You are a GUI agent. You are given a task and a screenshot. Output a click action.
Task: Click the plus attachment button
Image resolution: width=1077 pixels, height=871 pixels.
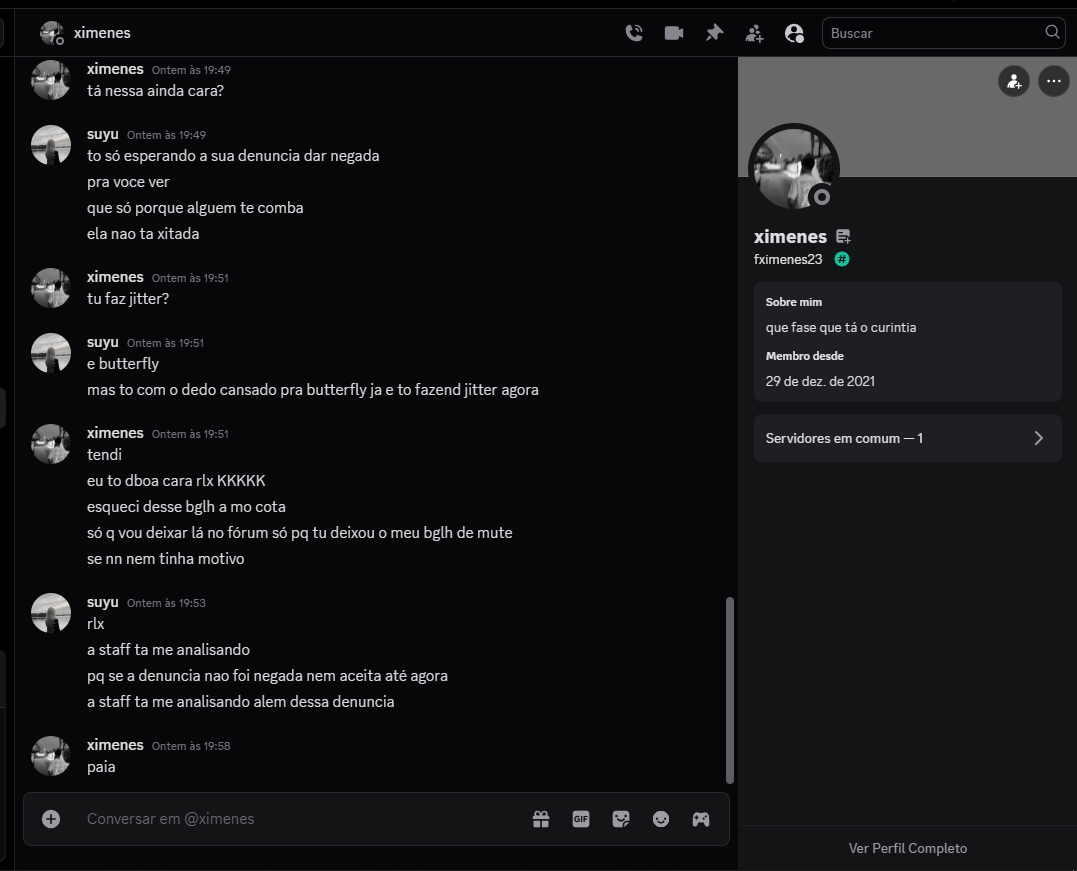pyautogui.click(x=51, y=819)
